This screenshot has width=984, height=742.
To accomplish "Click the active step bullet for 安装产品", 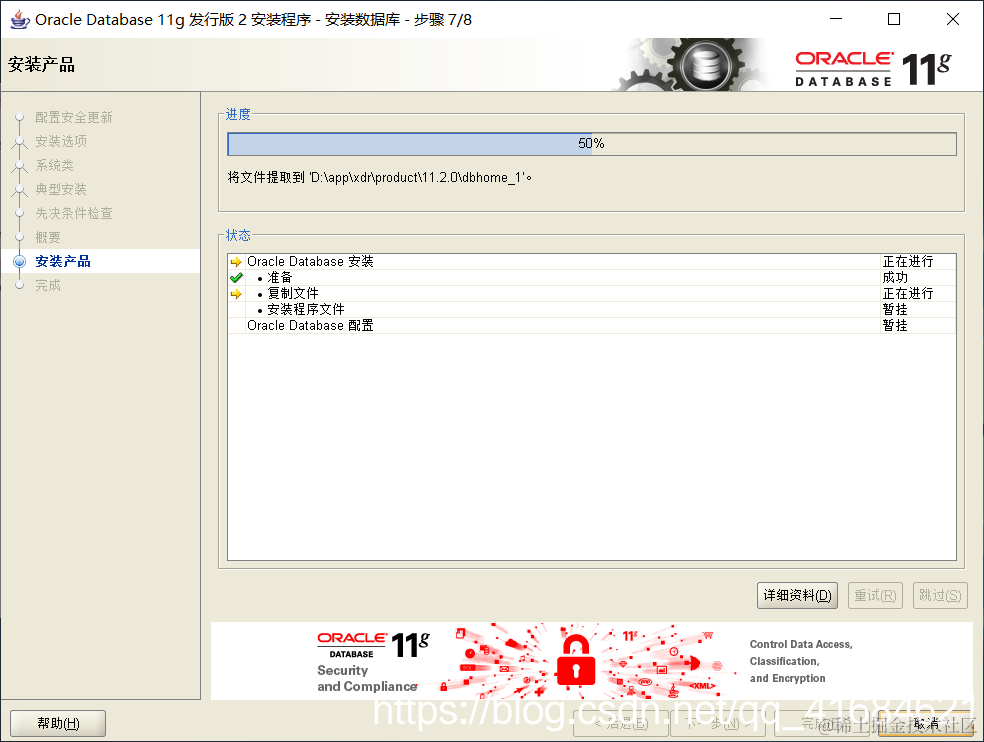I will [x=19, y=261].
